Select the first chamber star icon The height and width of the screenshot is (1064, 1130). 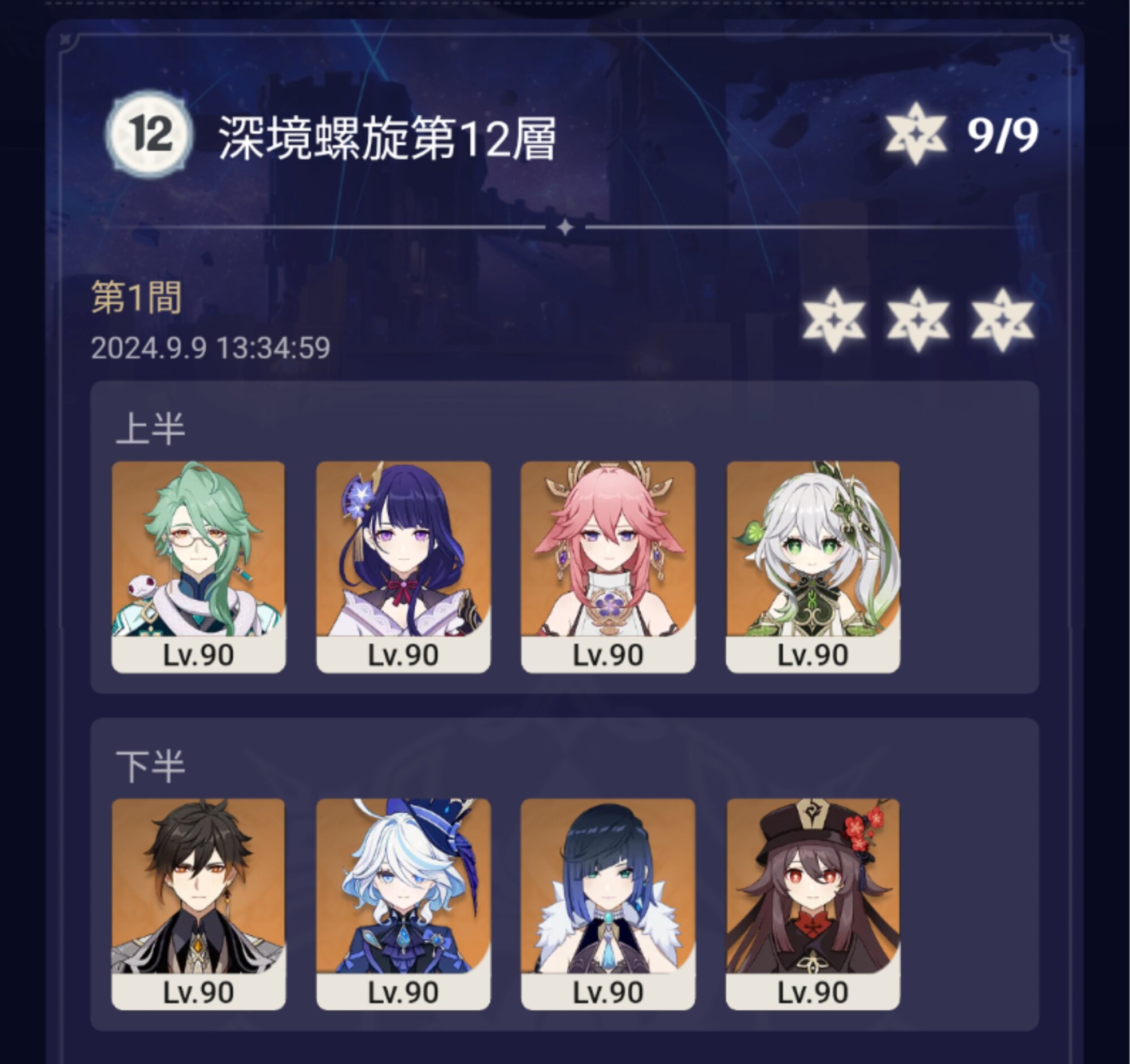833,320
